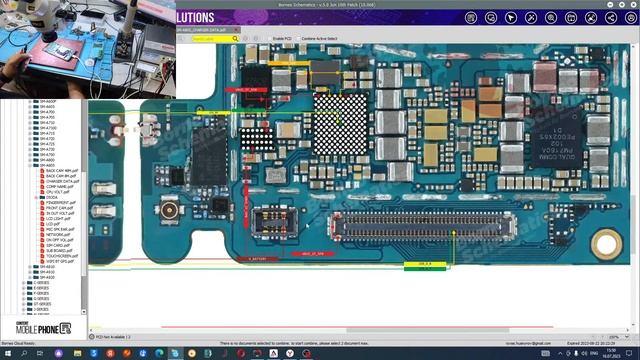640x360 pixels.
Task: Open SIM CARD.pdf in tree
Action: 58,245
